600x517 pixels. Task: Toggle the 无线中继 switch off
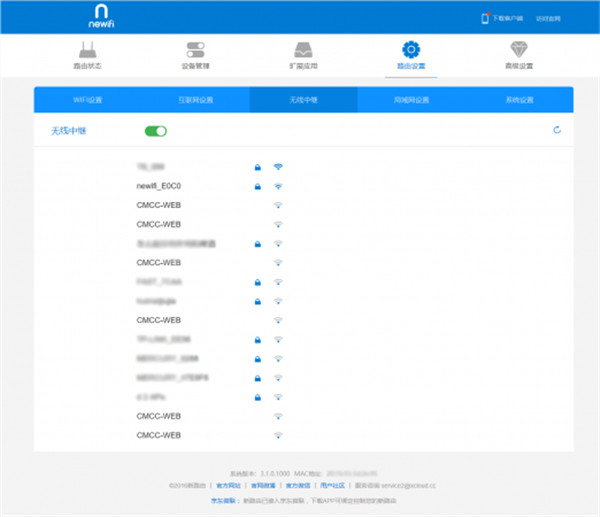coord(156,131)
